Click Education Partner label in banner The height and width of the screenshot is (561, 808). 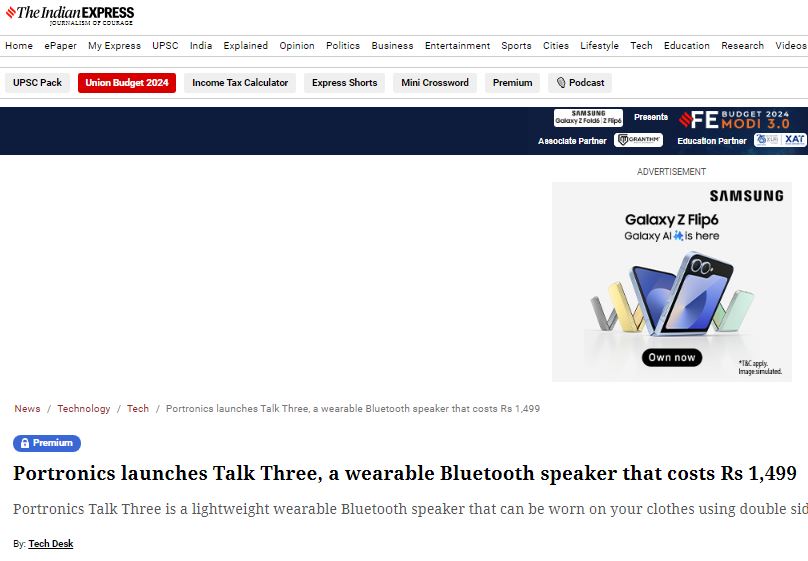[x=712, y=141]
